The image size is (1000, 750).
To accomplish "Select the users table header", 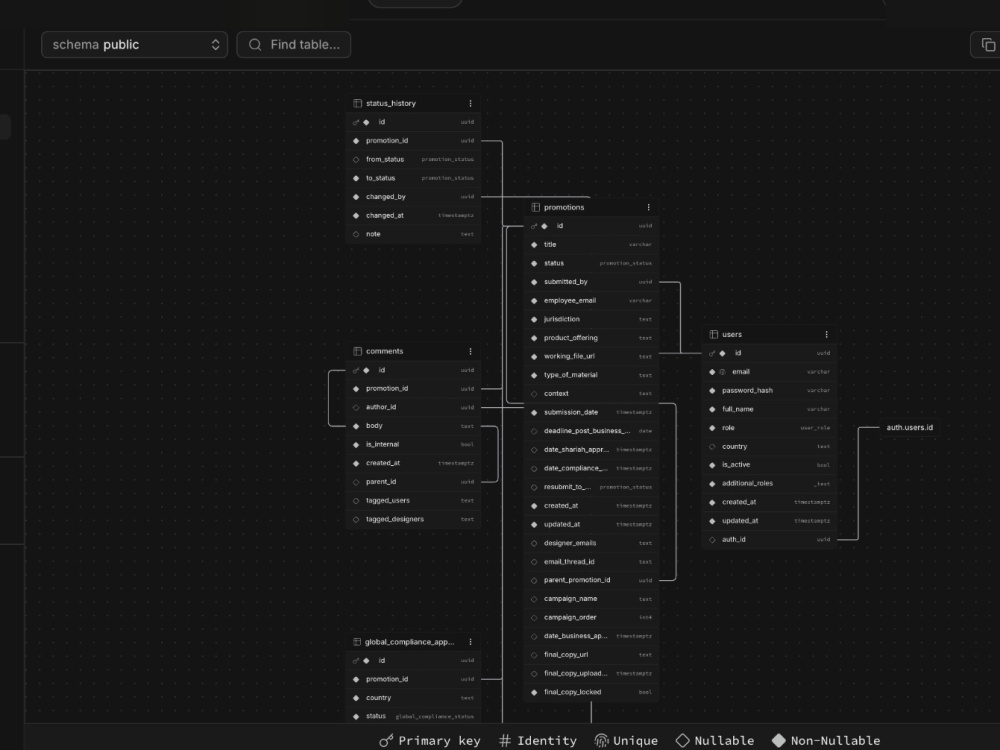I will [769, 334].
